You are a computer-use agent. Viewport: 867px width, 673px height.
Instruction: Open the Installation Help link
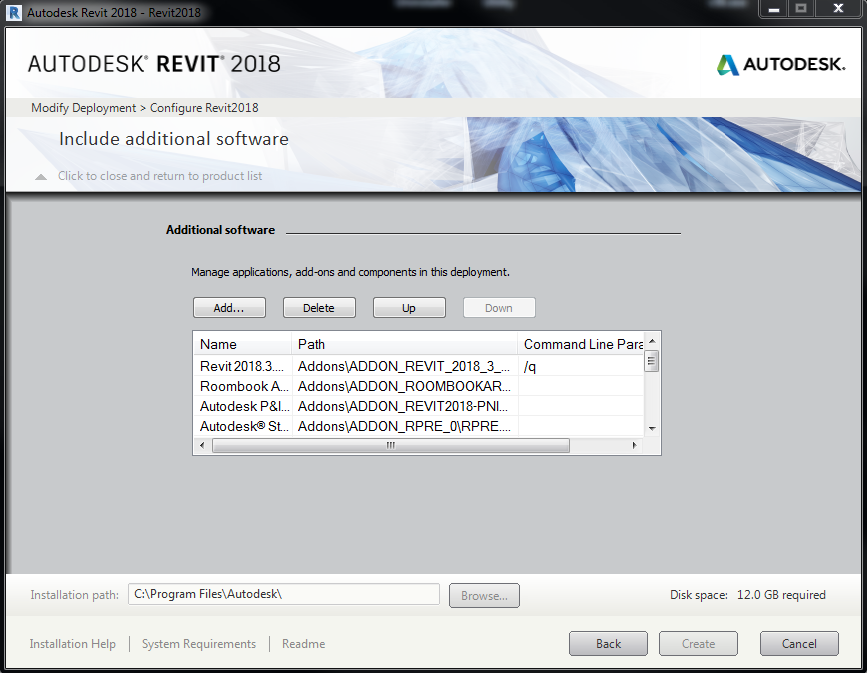(72, 644)
